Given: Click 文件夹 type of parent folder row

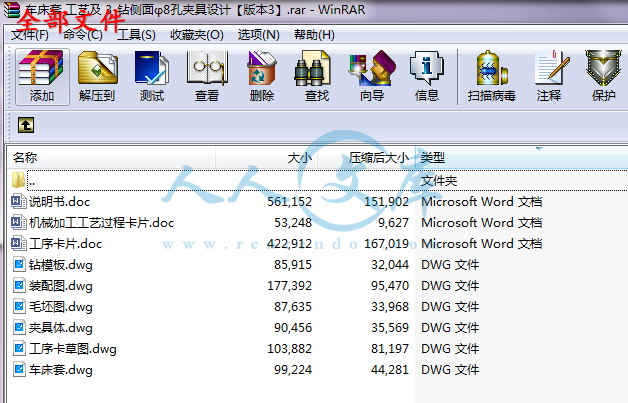Looking at the screenshot, I should point(439,181).
